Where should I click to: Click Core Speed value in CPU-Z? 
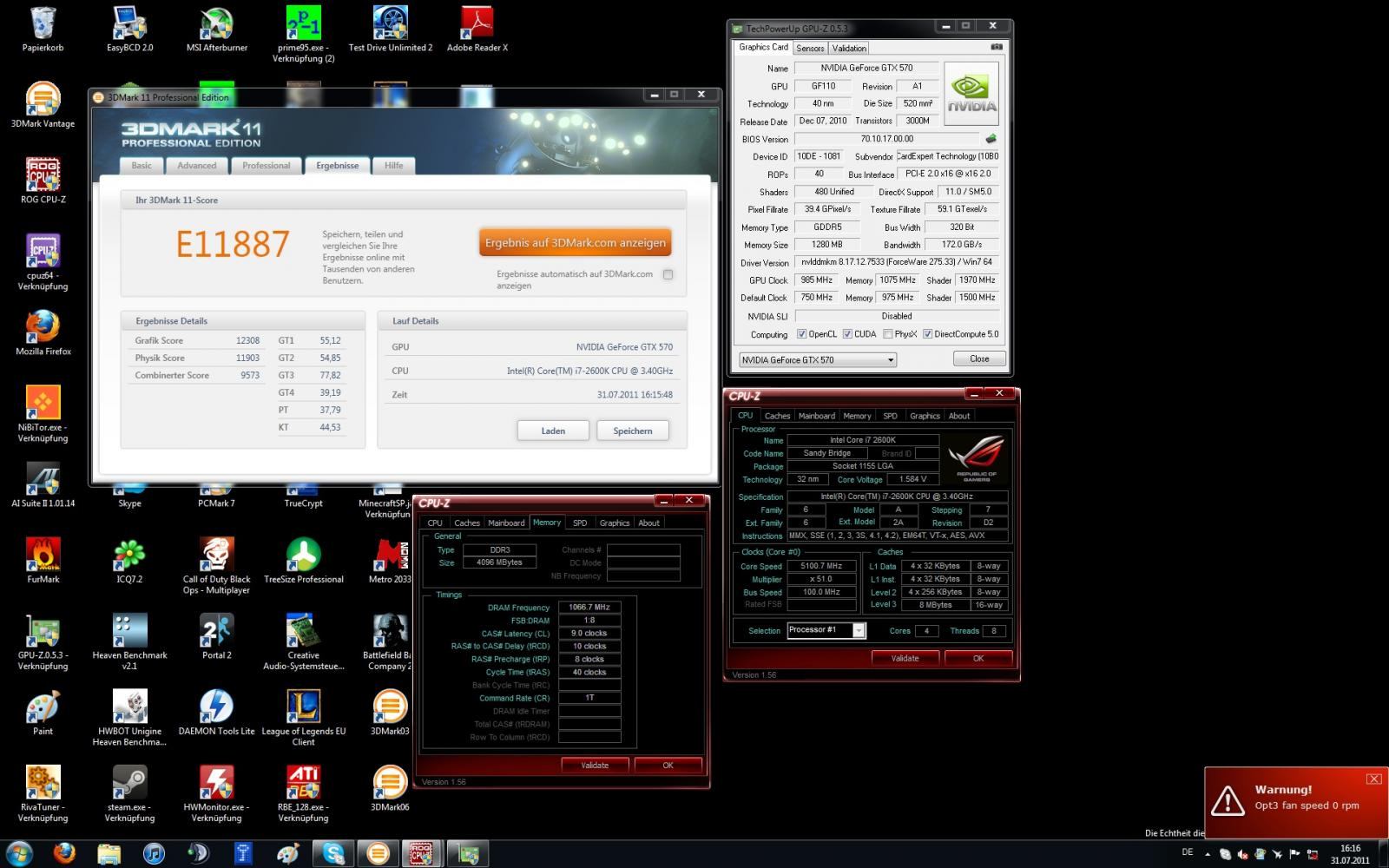(821, 566)
